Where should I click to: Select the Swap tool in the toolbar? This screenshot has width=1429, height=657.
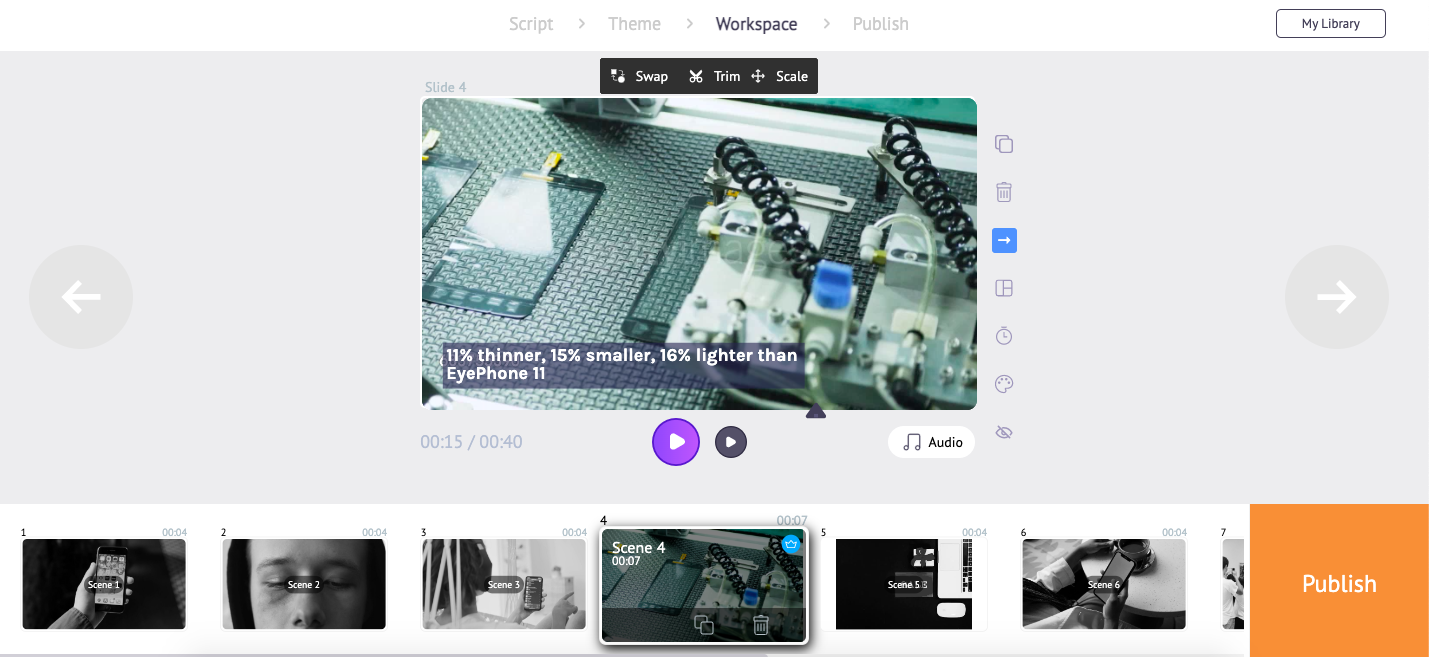(640, 76)
